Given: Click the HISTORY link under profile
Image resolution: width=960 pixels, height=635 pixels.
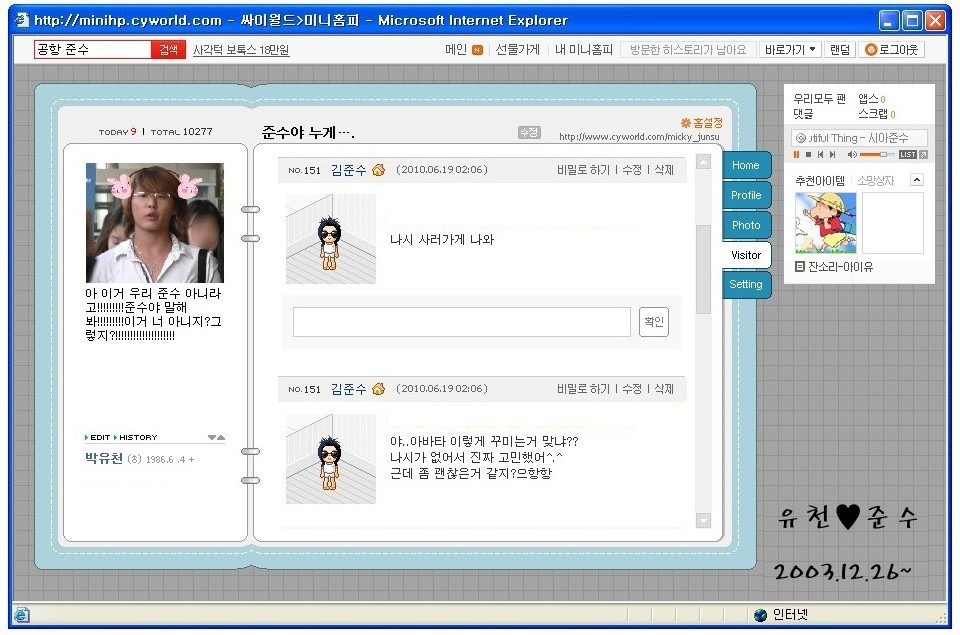Looking at the screenshot, I should (138, 437).
